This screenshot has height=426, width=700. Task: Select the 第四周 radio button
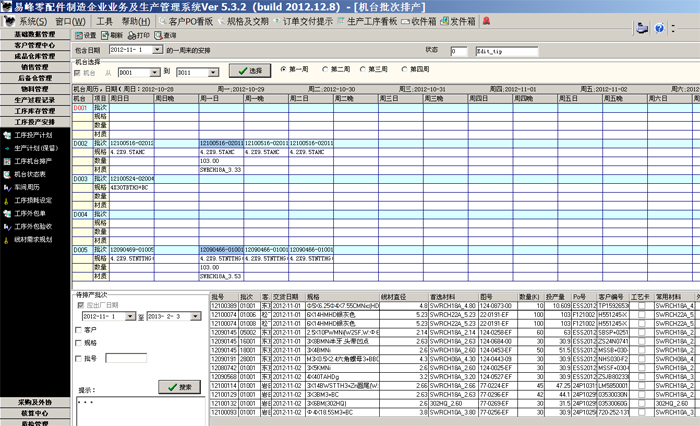(x=406, y=69)
